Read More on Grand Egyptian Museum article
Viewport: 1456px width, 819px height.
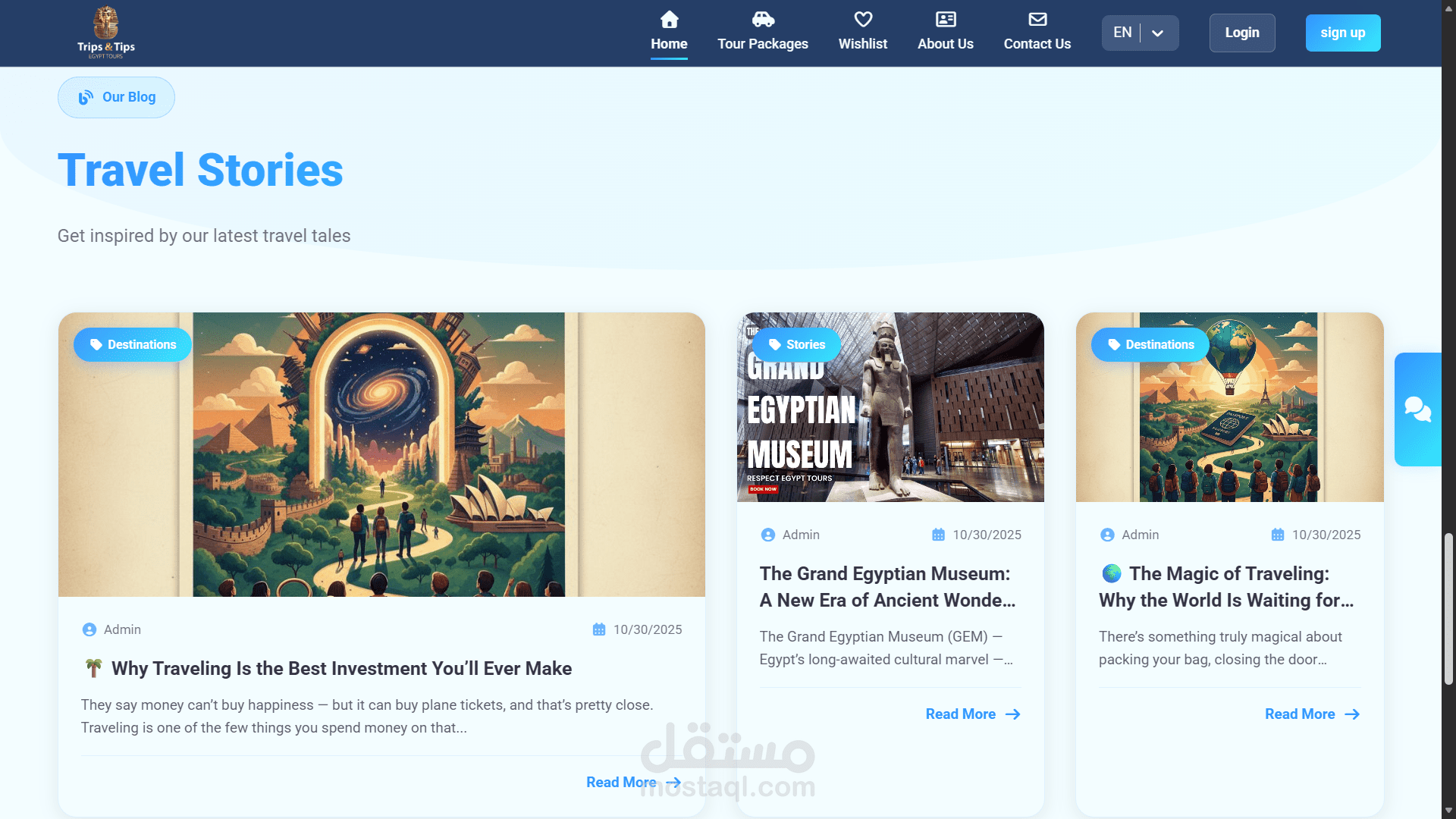pos(973,714)
